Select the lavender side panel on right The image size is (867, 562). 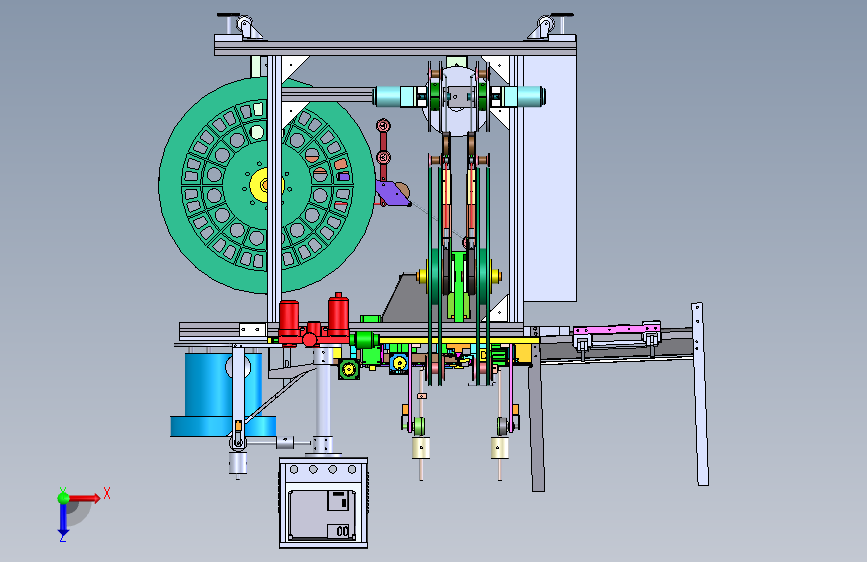coord(550,178)
